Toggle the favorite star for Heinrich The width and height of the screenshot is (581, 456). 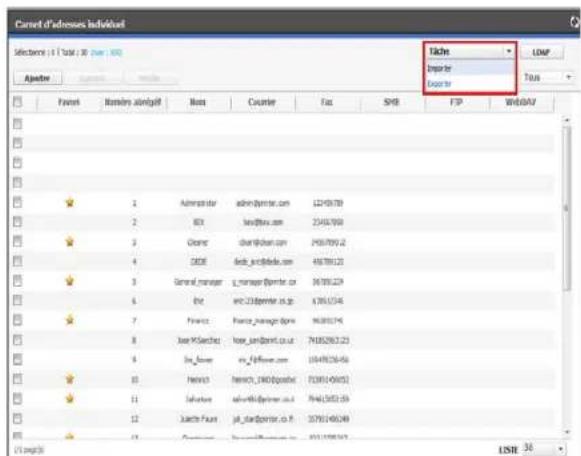[69, 379]
